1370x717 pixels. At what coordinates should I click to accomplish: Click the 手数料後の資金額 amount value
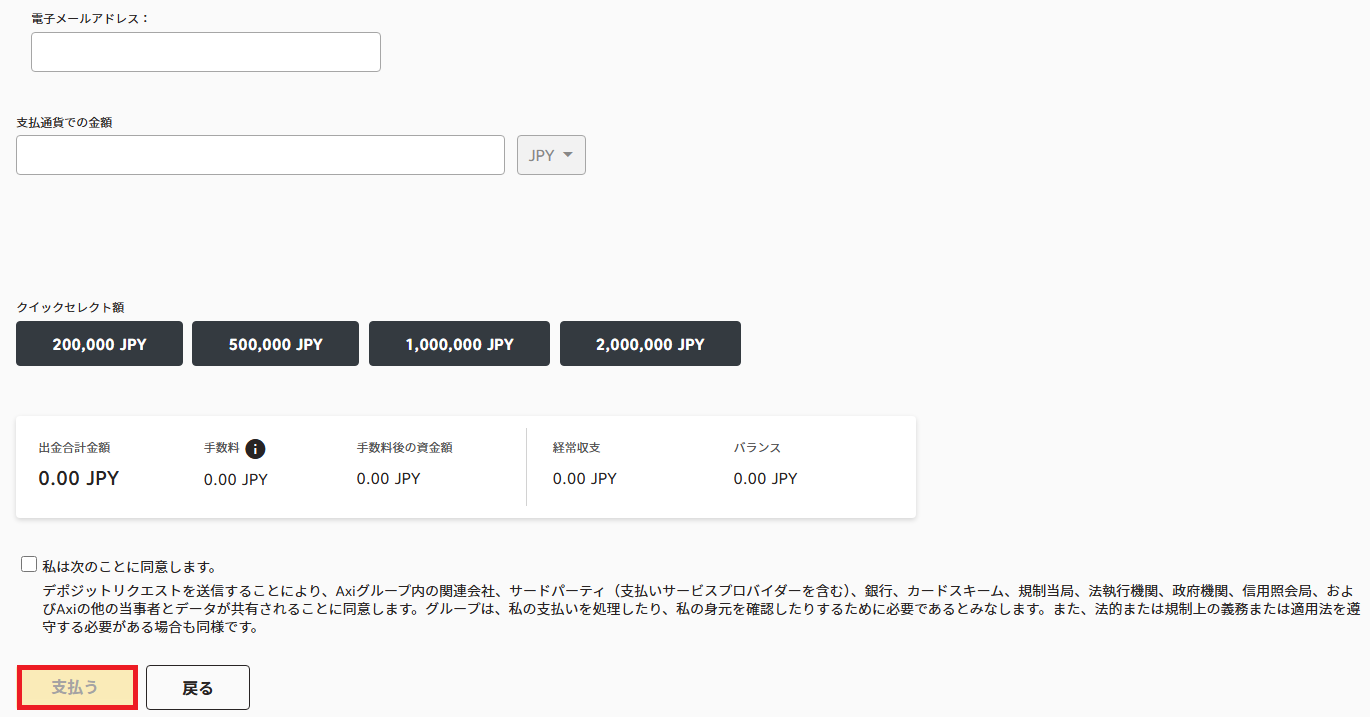(x=388, y=479)
